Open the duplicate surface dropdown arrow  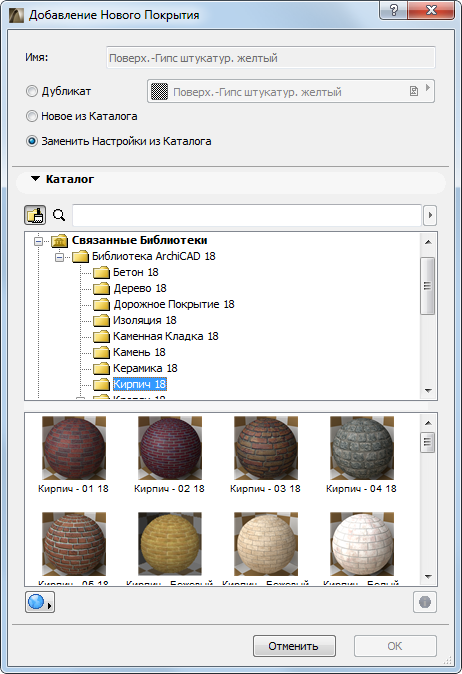[x=428, y=88]
